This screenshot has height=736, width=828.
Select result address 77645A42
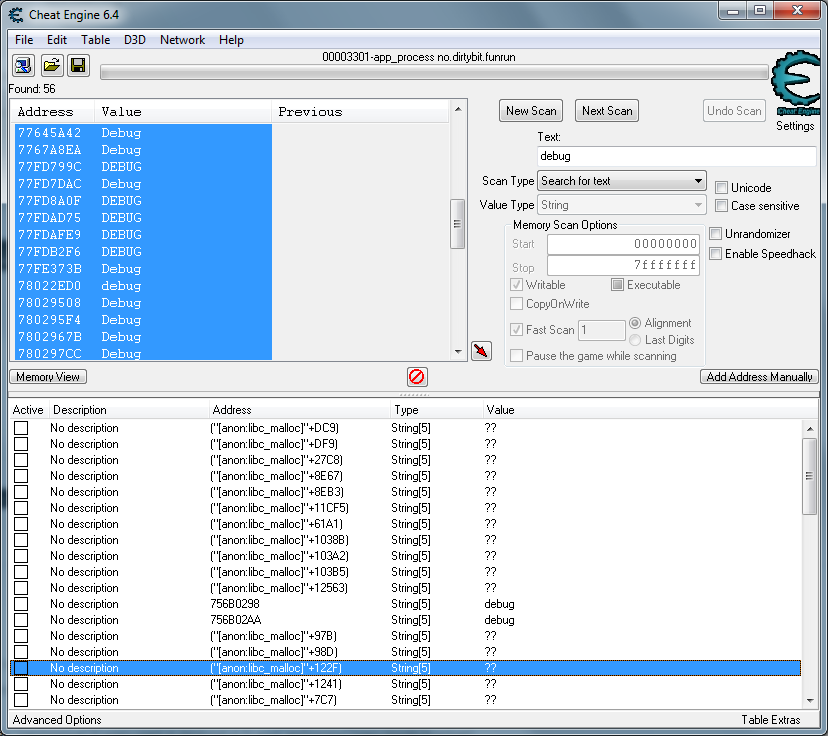pyautogui.click(x=50, y=133)
